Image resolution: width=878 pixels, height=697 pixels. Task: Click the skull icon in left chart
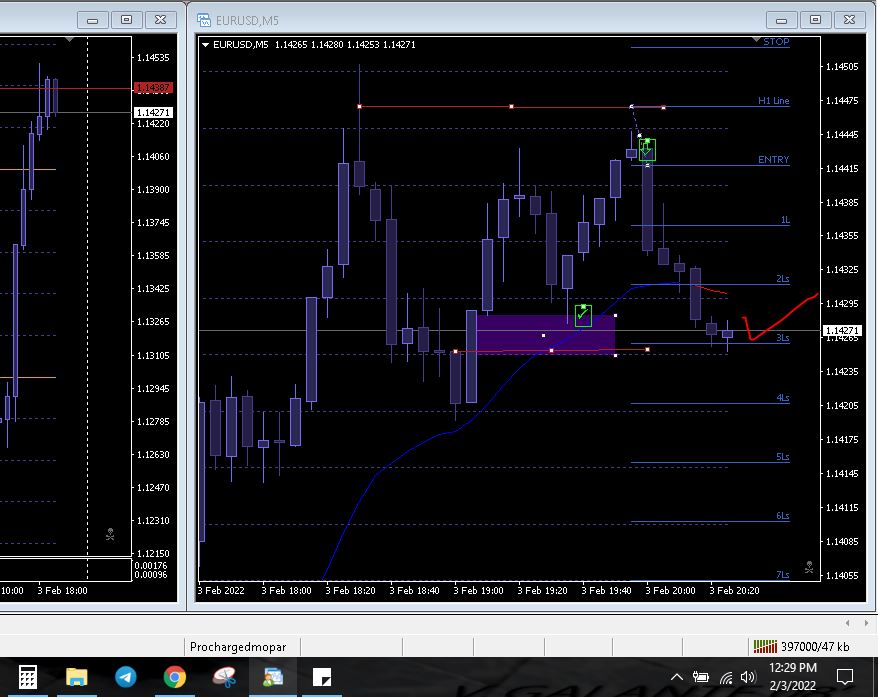point(110,535)
